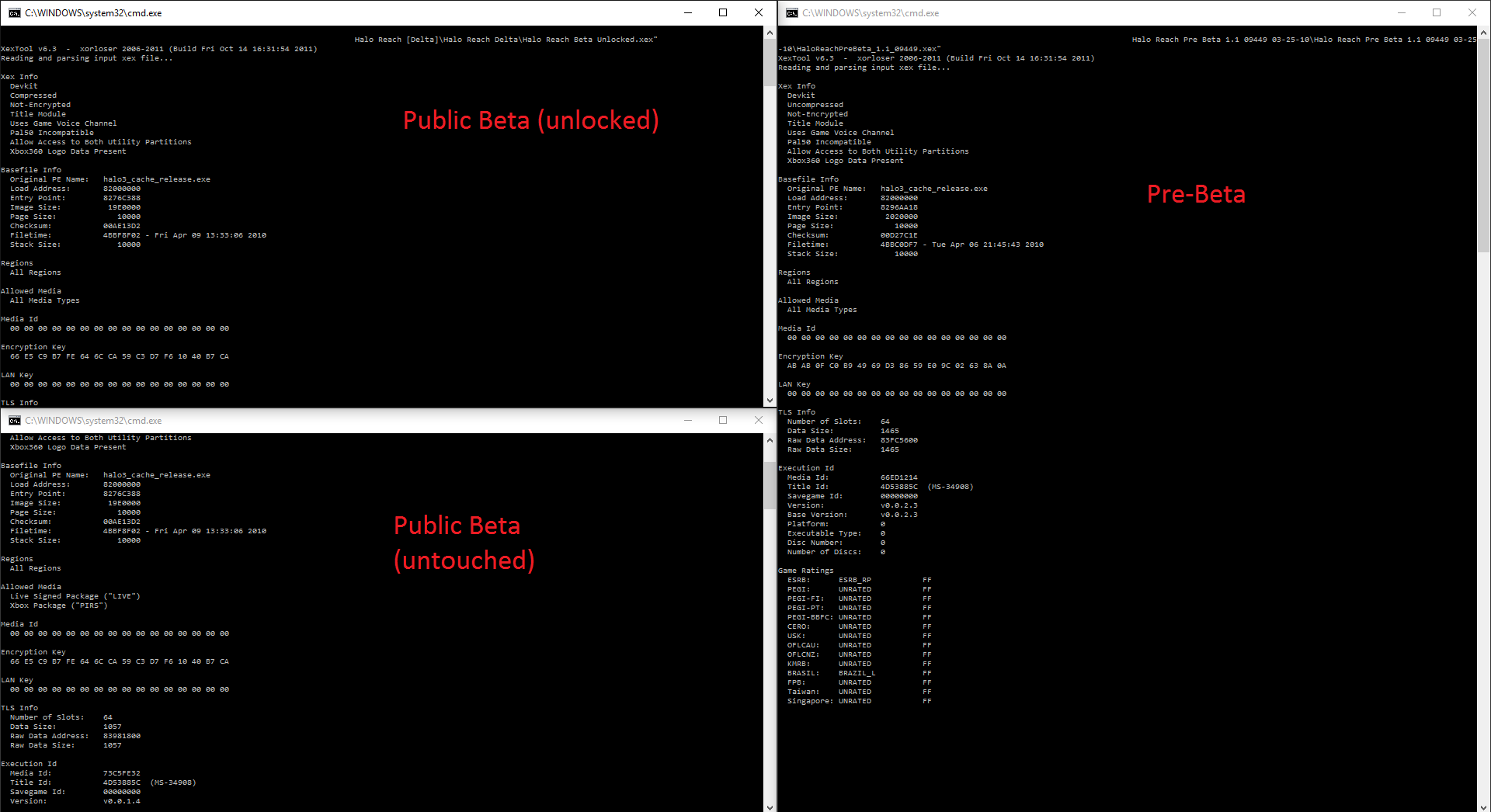Click 'Number of Discs:' label

click(824, 552)
